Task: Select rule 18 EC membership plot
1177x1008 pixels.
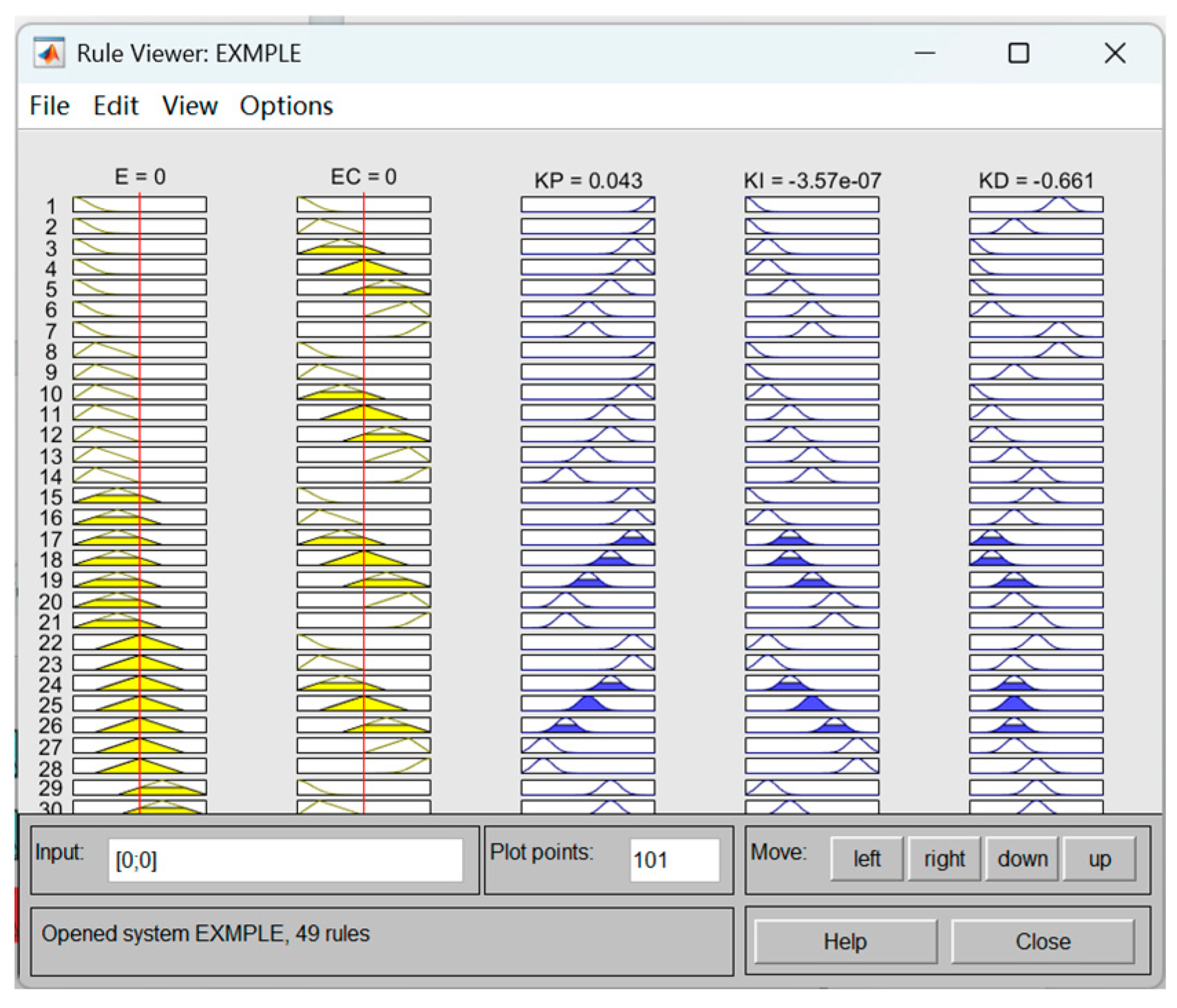Action: coord(364,558)
